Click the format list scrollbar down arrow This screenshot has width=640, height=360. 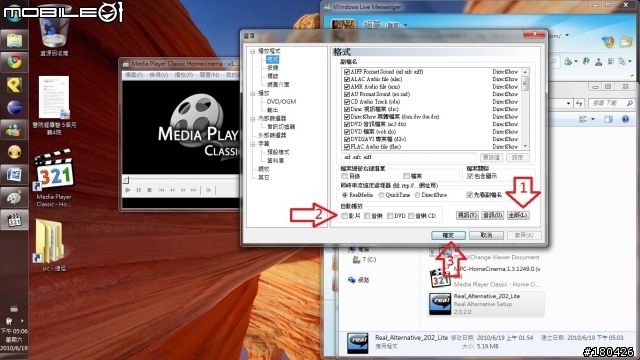[x=525, y=146]
